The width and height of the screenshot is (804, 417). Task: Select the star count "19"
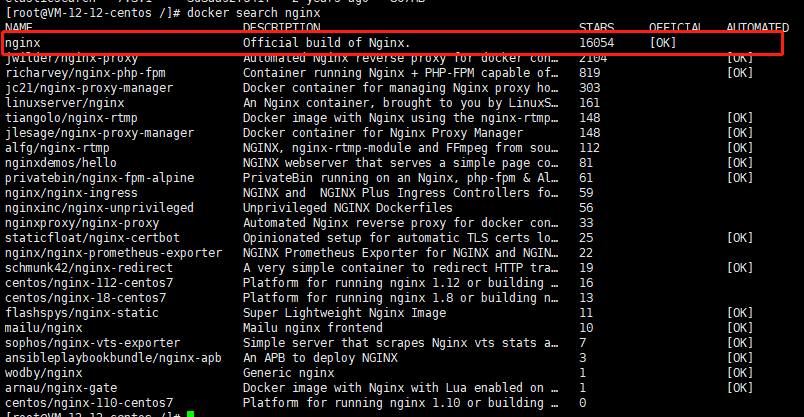(x=586, y=268)
